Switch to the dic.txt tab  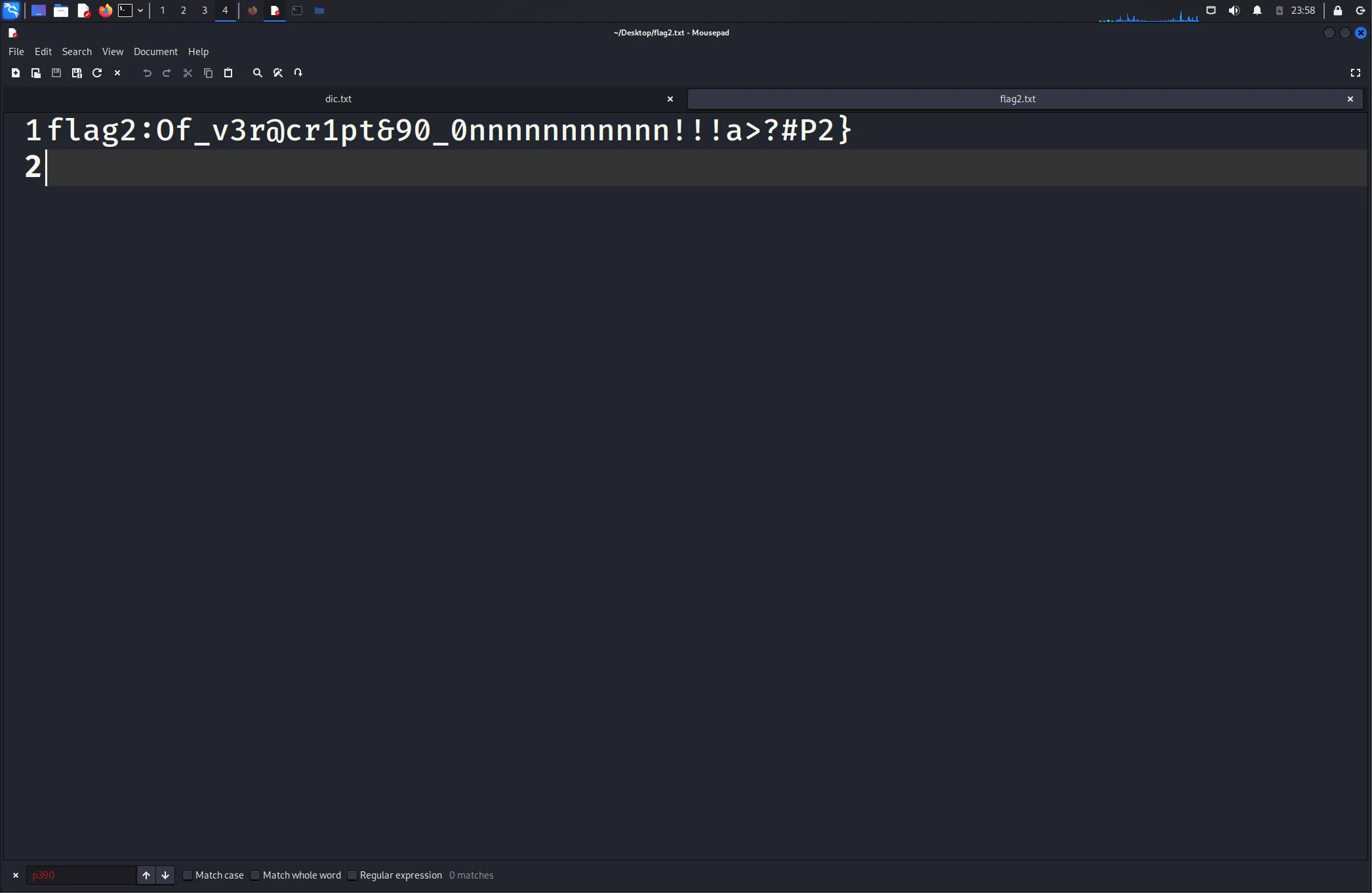pos(338,99)
